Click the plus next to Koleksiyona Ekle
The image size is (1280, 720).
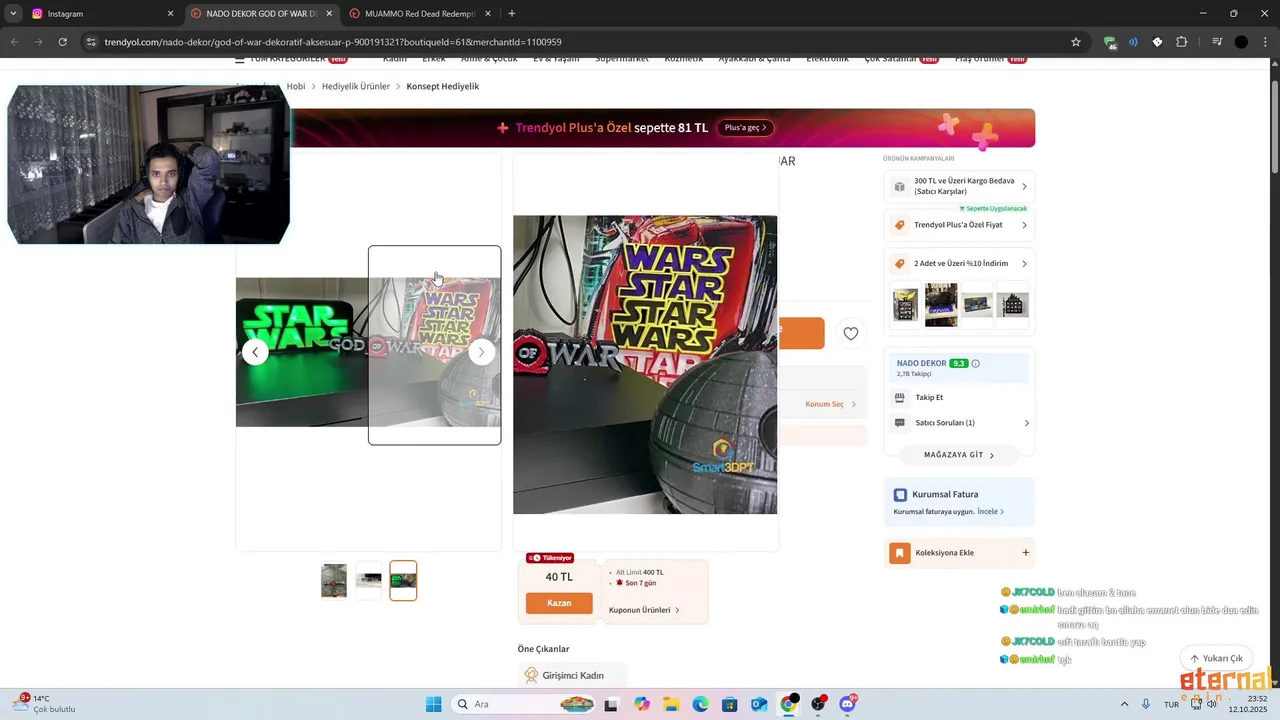click(1025, 553)
